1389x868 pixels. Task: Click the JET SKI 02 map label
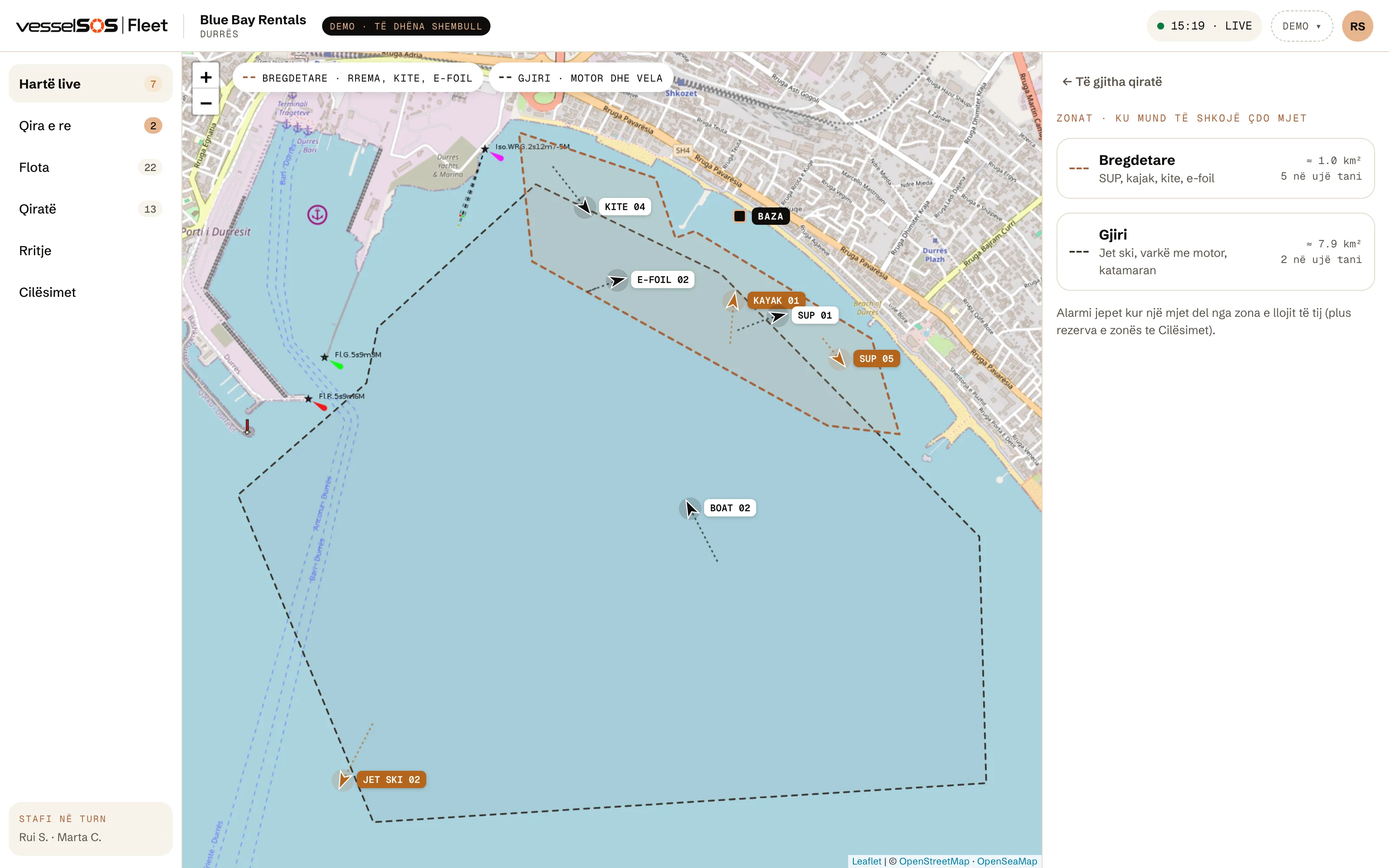click(391, 779)
